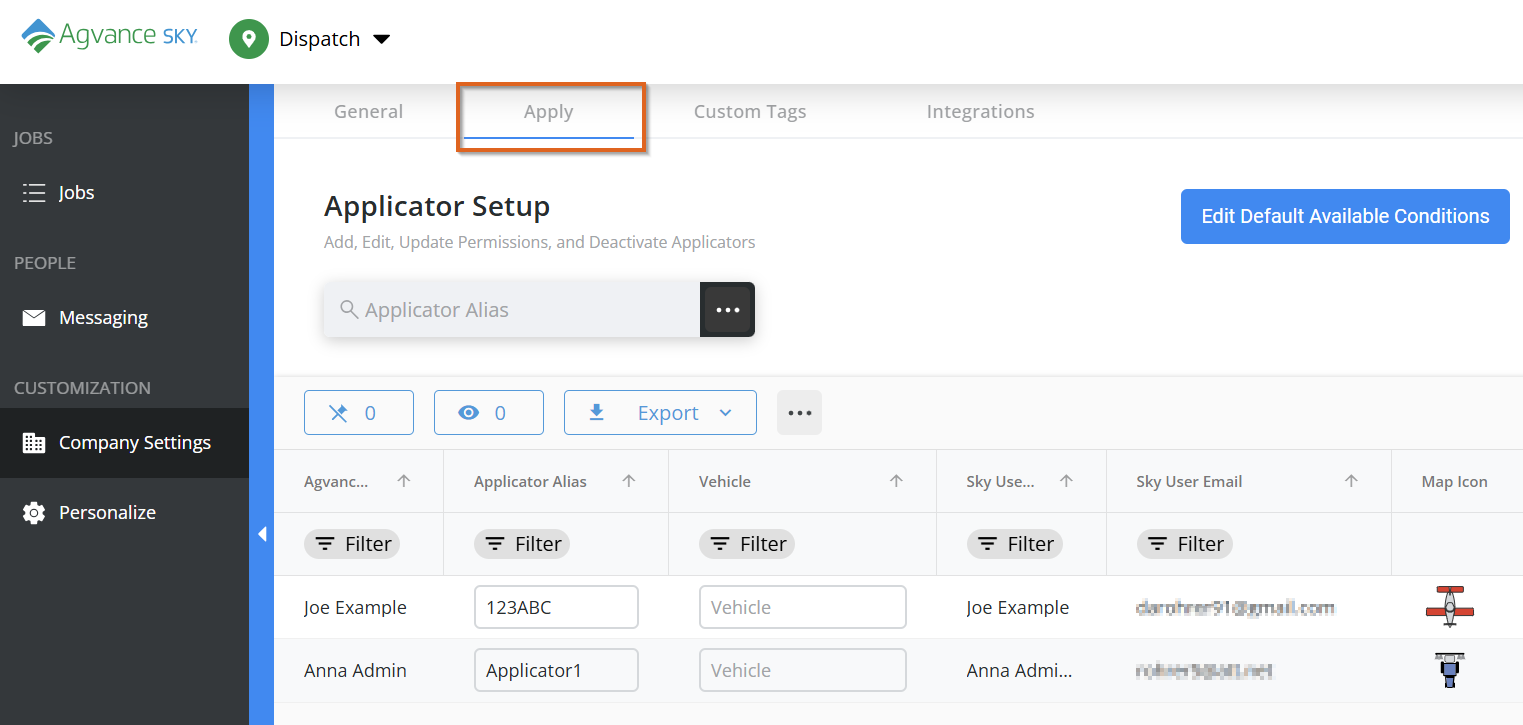Open Filter for Sky User Email column
The height and width of the screenshot is (725, 1523).
click(x=1185, y=544)
